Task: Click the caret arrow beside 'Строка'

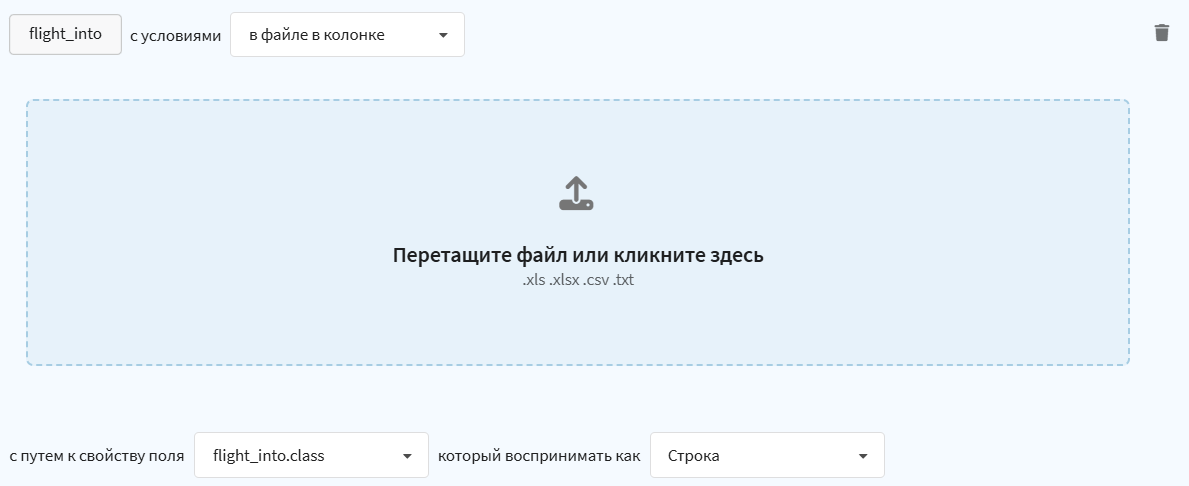Action: coord(863,456)
